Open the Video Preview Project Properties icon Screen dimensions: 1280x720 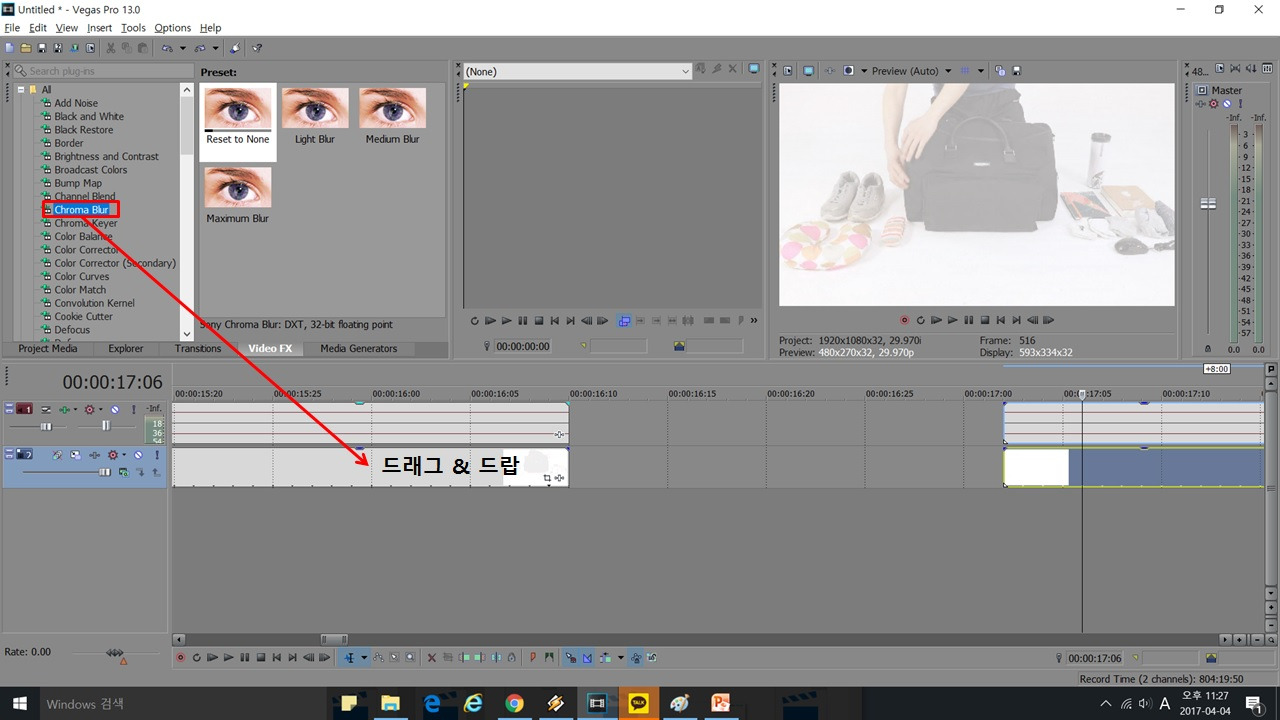pos(788,71)
